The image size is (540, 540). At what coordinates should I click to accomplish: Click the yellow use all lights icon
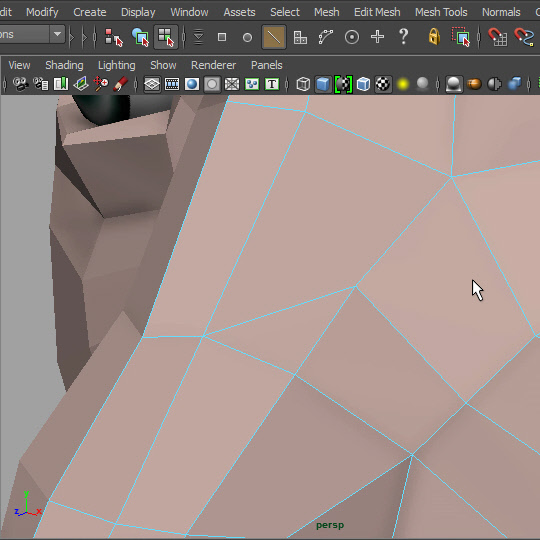(403, 84)
